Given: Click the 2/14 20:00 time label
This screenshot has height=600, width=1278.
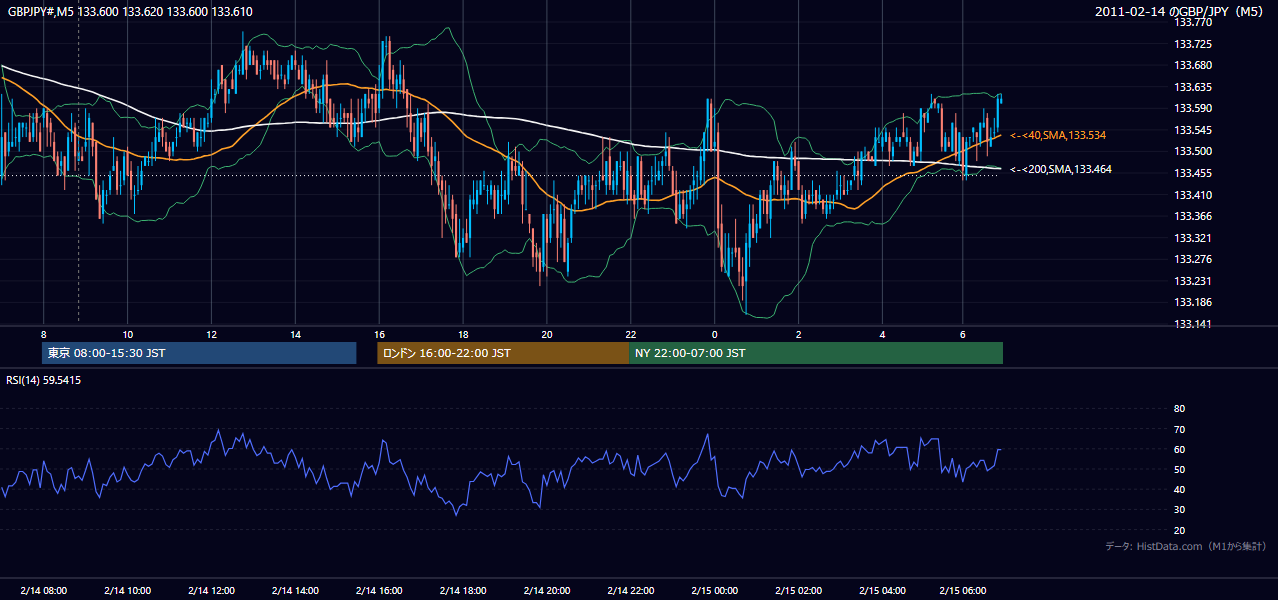Looking at the screenshot, I should [546, 591].
